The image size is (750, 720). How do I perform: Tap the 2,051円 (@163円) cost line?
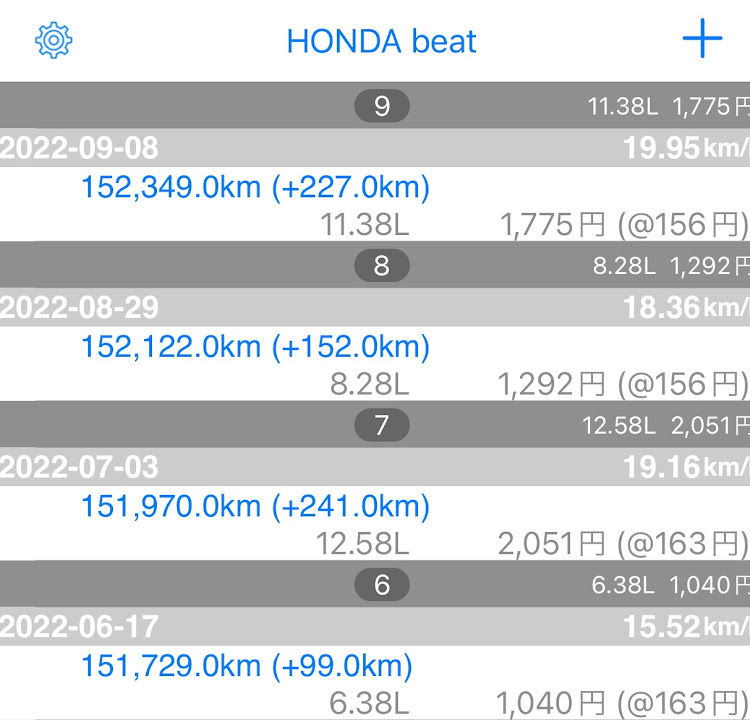tap(623, 544)
